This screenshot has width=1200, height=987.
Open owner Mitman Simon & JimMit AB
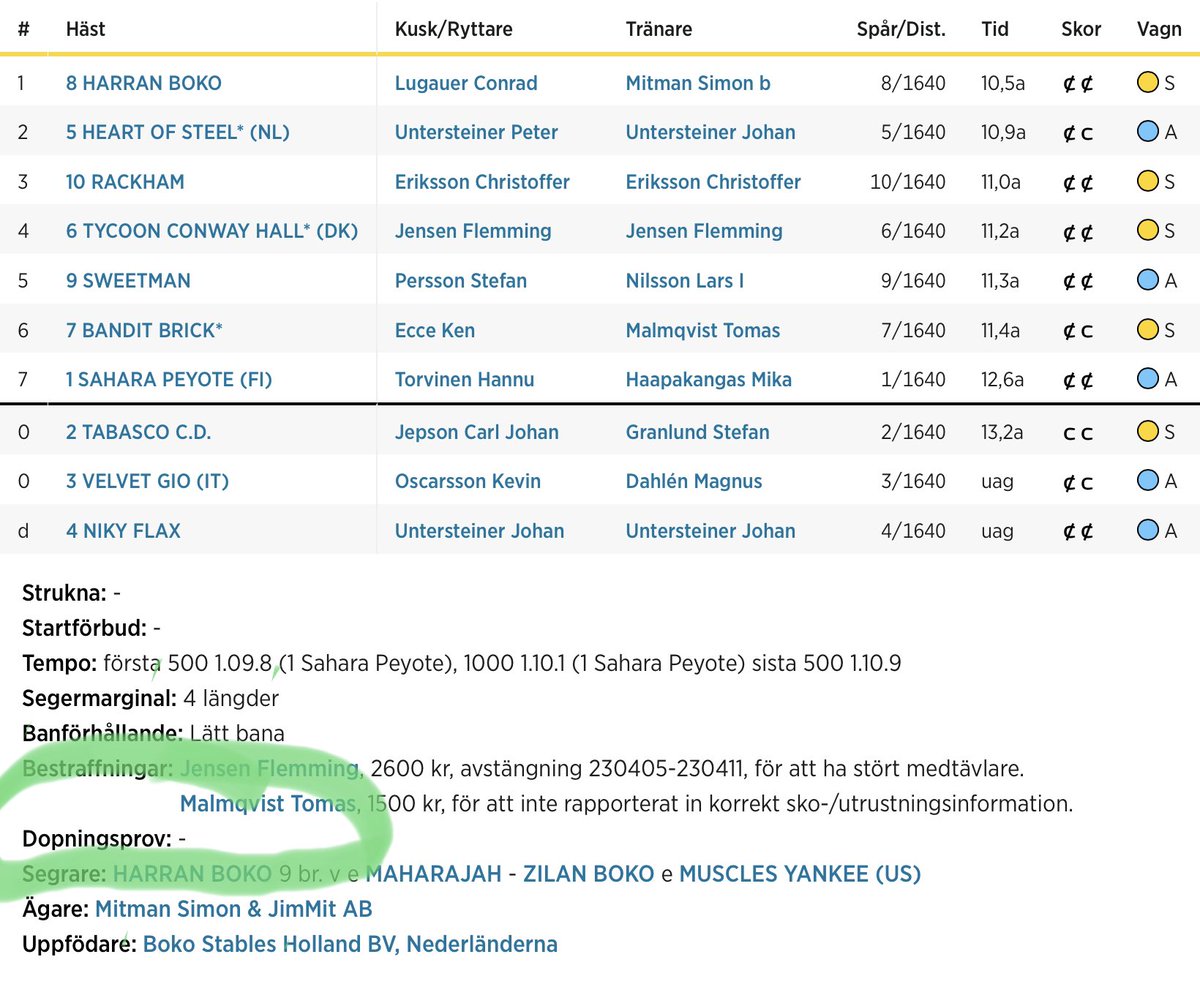point(234,909)
